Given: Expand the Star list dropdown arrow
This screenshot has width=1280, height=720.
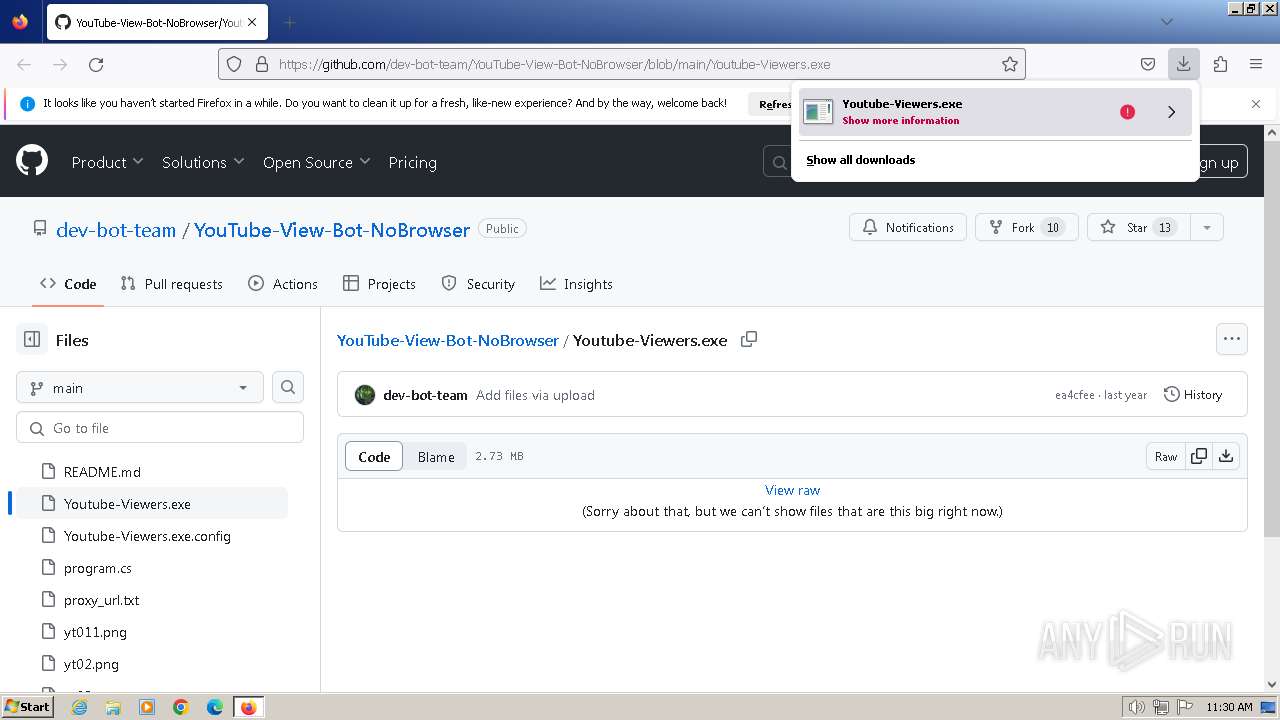Looking at the screenshot, I should coord(1207,227).
